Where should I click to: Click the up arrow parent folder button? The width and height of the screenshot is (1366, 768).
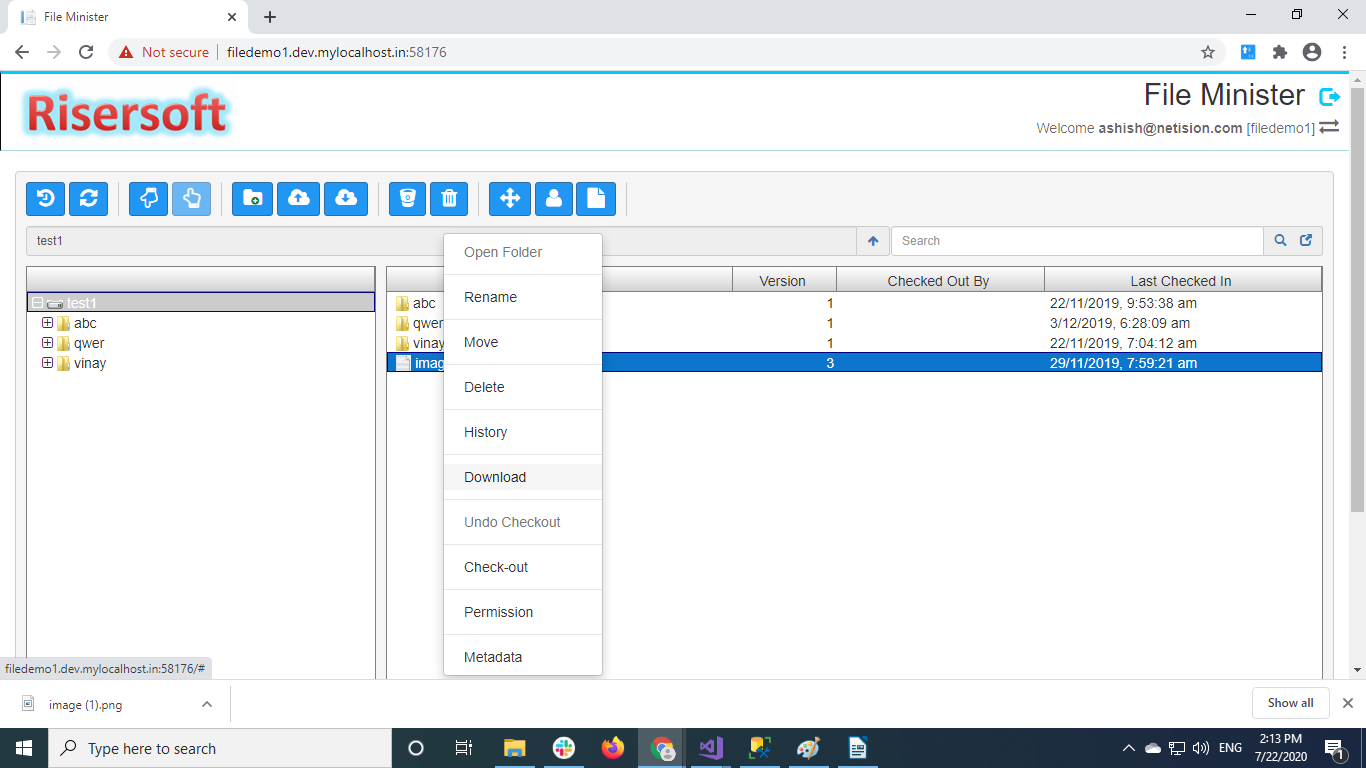pos(873,241)
